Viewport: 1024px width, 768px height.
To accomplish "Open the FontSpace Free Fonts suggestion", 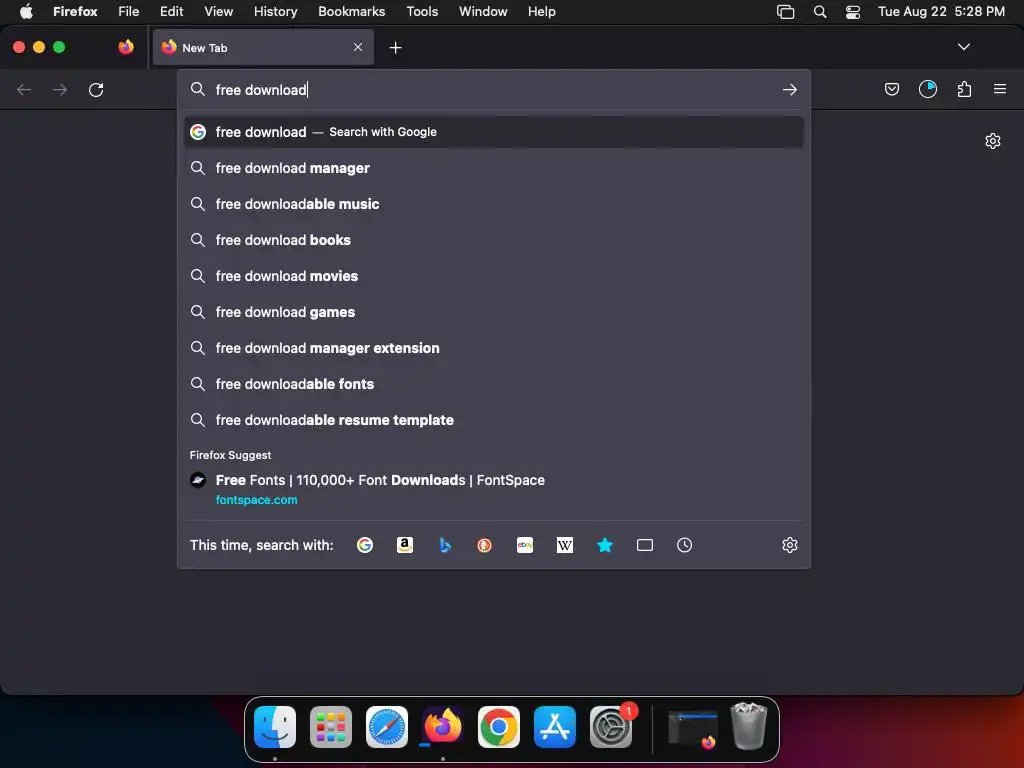I will click(494, 489).
